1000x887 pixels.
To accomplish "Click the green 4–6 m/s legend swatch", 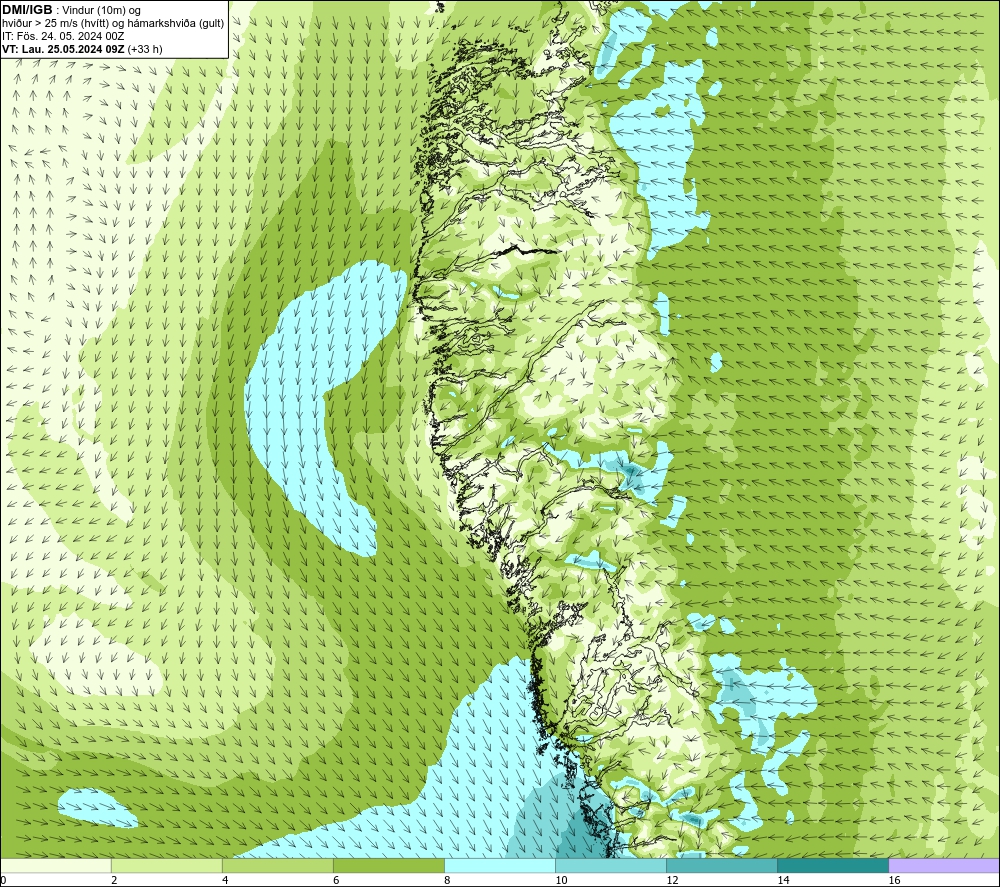I will click(x=277, y=866).
